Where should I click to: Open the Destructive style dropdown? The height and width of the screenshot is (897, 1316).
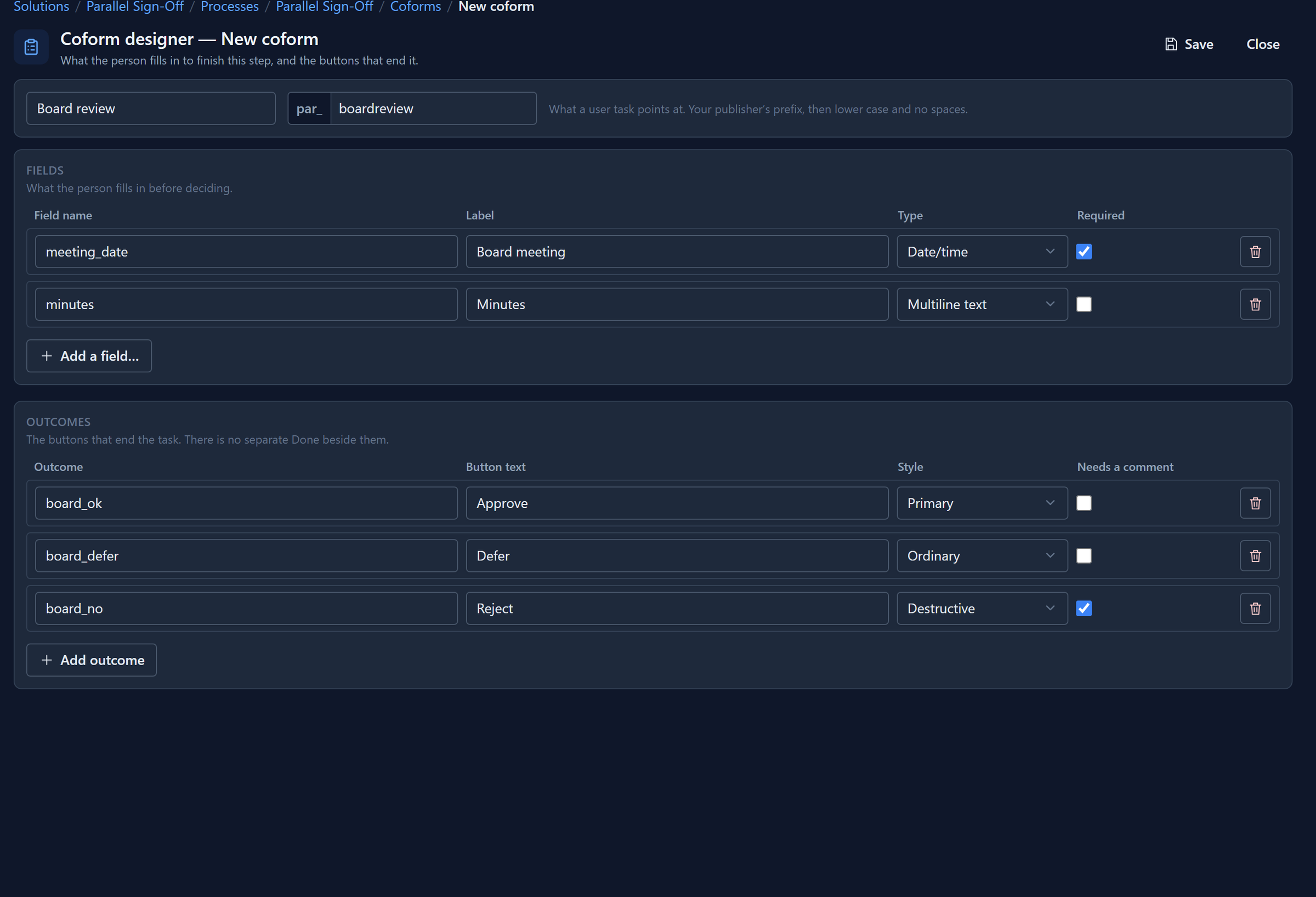click(x=982, y=608)
